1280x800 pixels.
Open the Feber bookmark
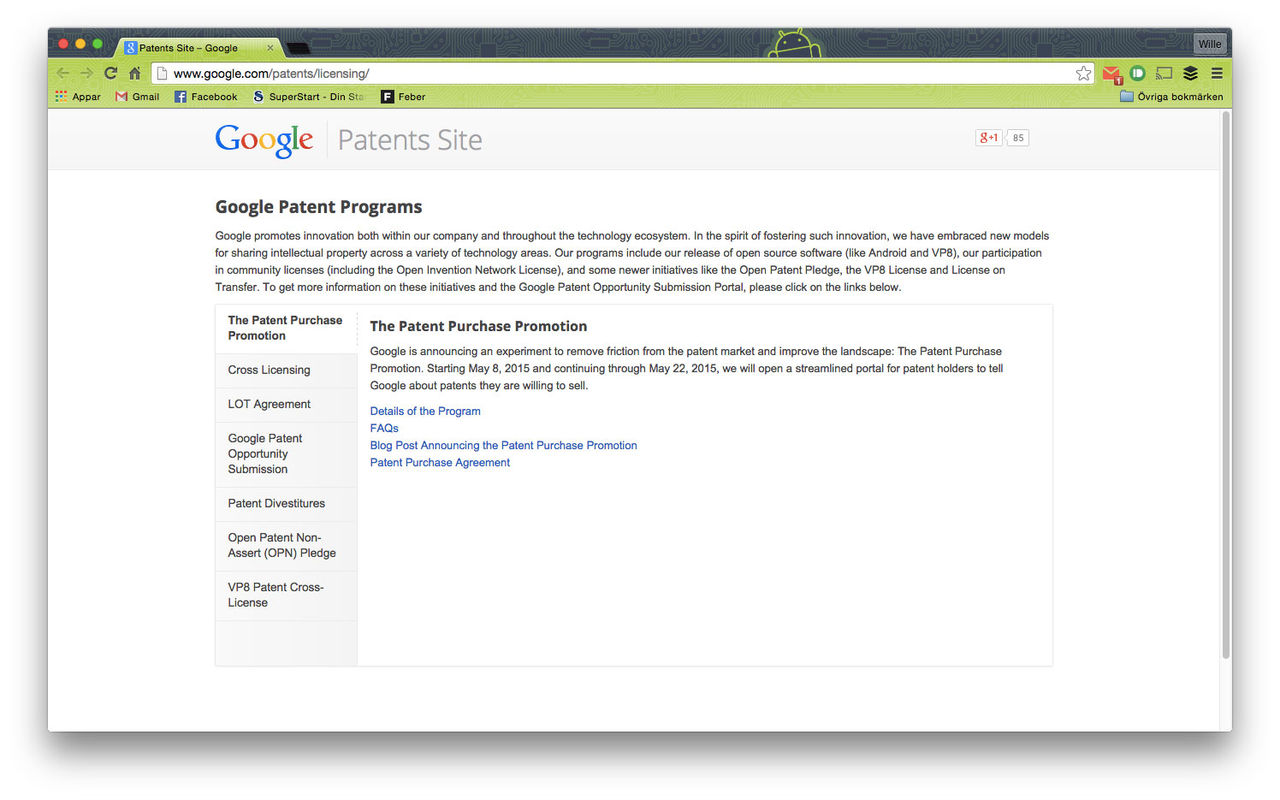click(x=403, y=97)
